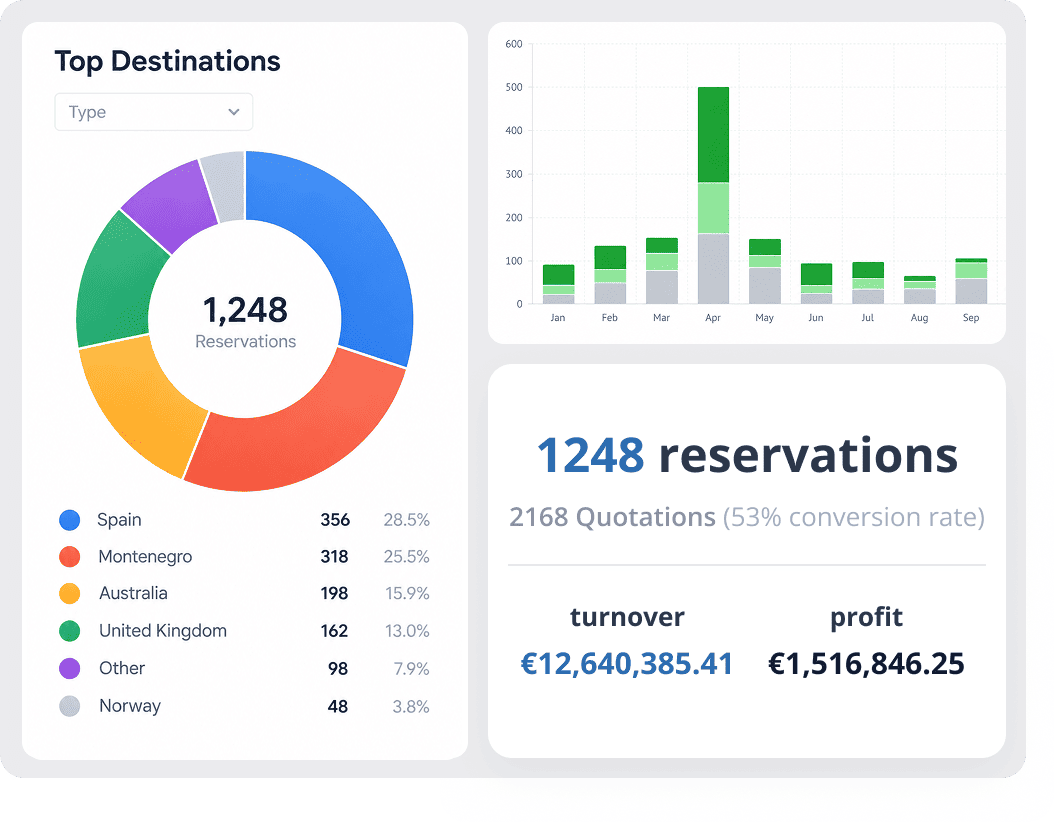Click the Australia legend label
This screenshot has width=1054, height=822.
[x=133, y=593]
